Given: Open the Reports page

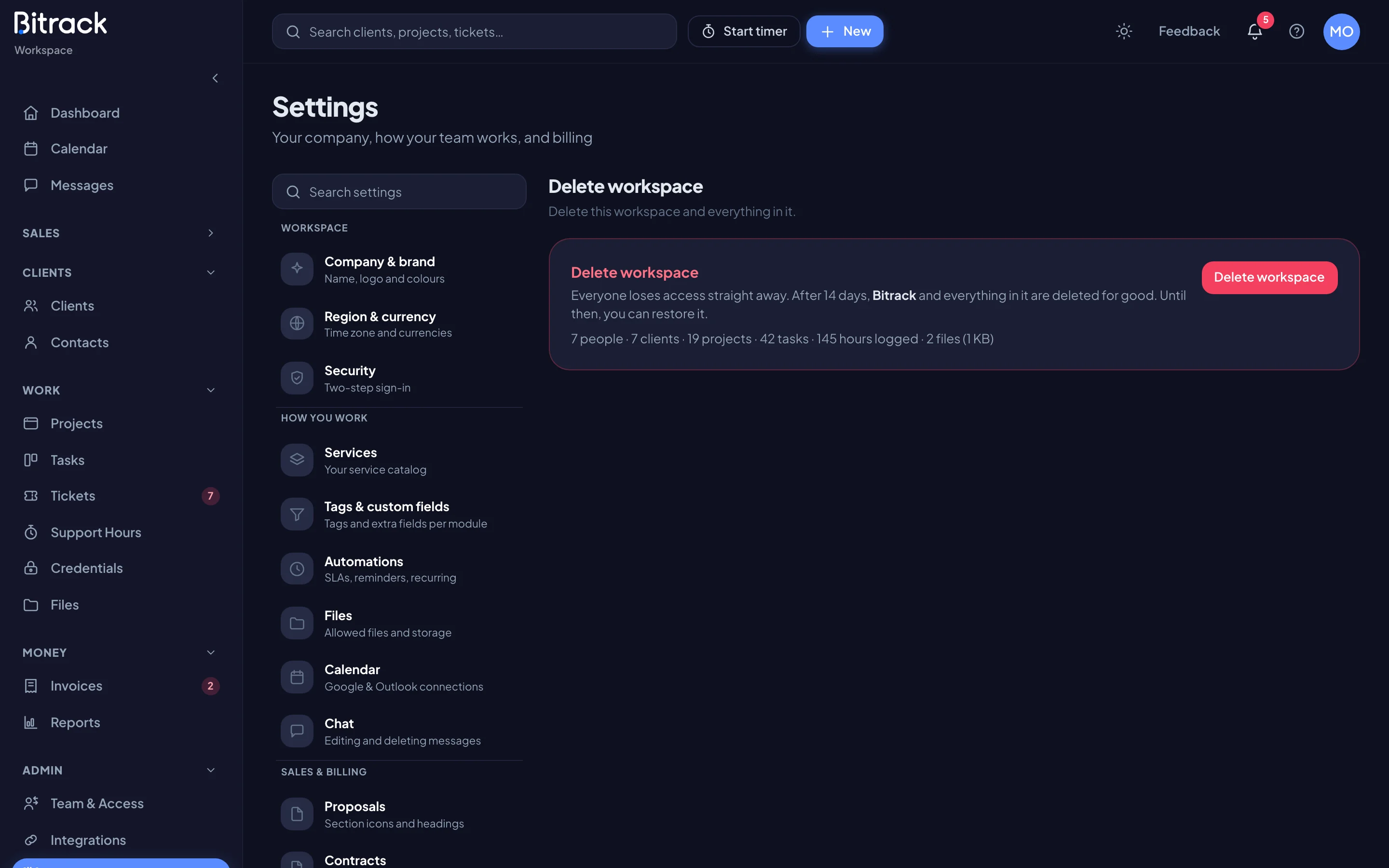Looking at the screenshot, I should [x=121, y=723].
